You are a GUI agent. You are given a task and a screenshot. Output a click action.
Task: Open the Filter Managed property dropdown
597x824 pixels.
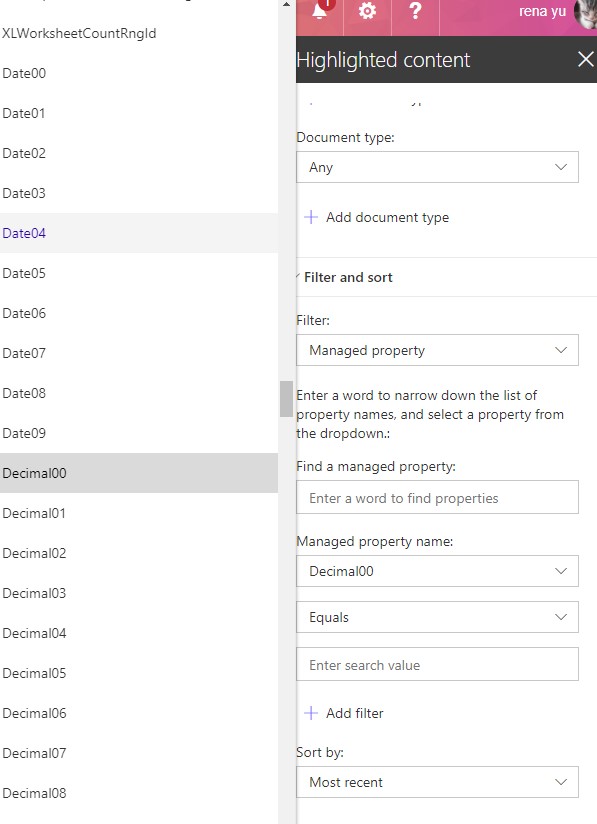pyautogui.click(x=437, y=350)
